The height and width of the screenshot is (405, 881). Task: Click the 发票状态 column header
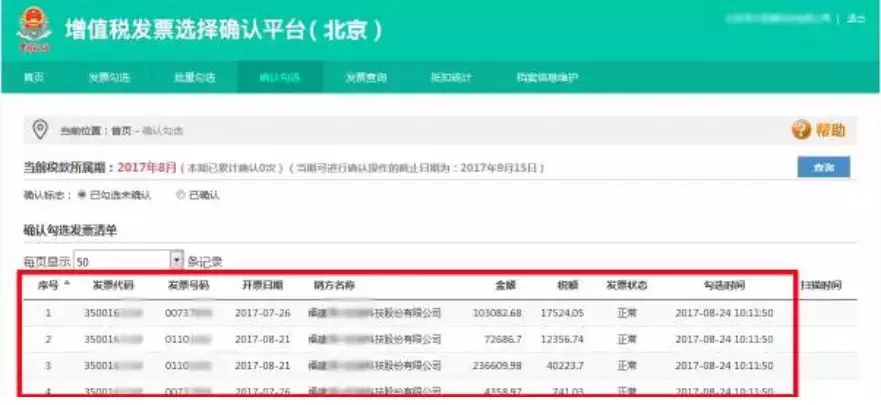pyautogui.click(x=626, y=285)
